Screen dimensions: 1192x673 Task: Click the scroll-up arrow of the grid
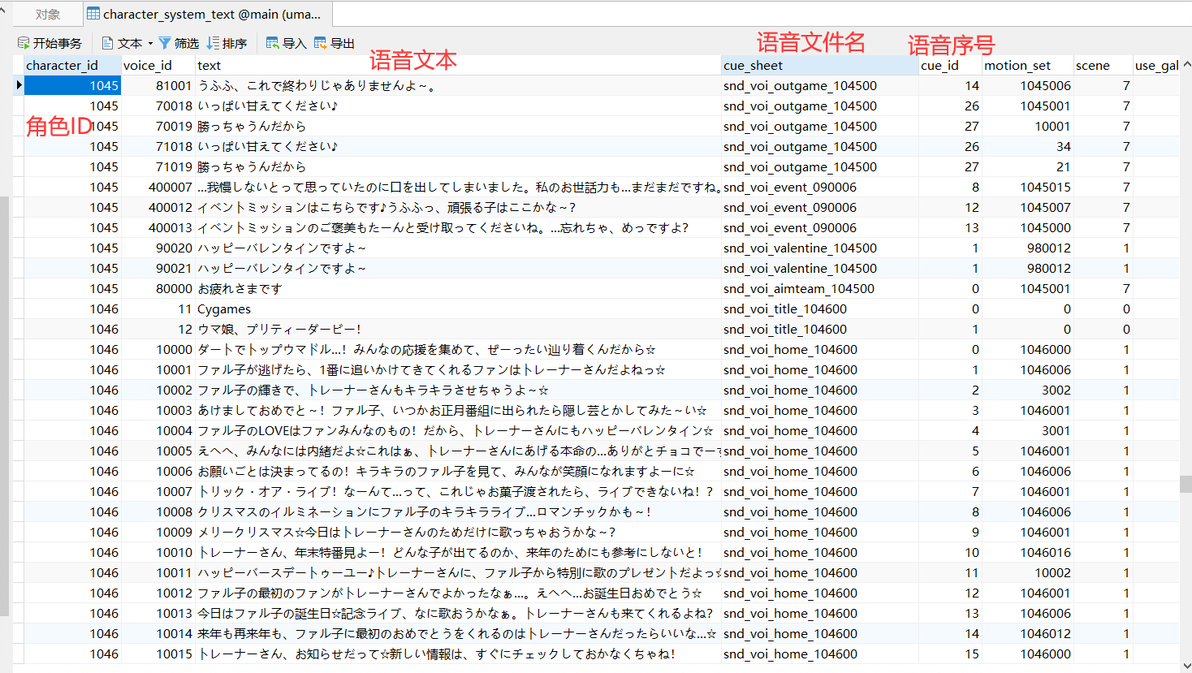click(1186, 65)
